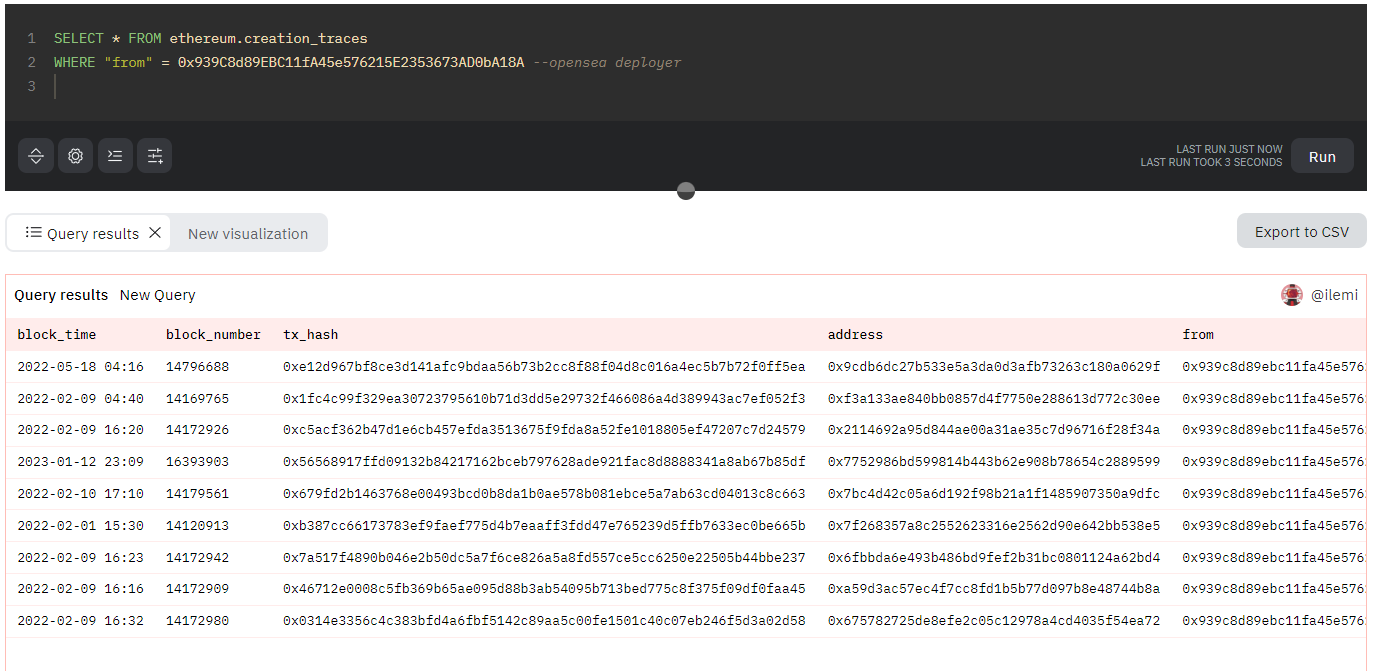Run the query
This screenshot has height=671, width=1388.
(x=1322, y=156)
